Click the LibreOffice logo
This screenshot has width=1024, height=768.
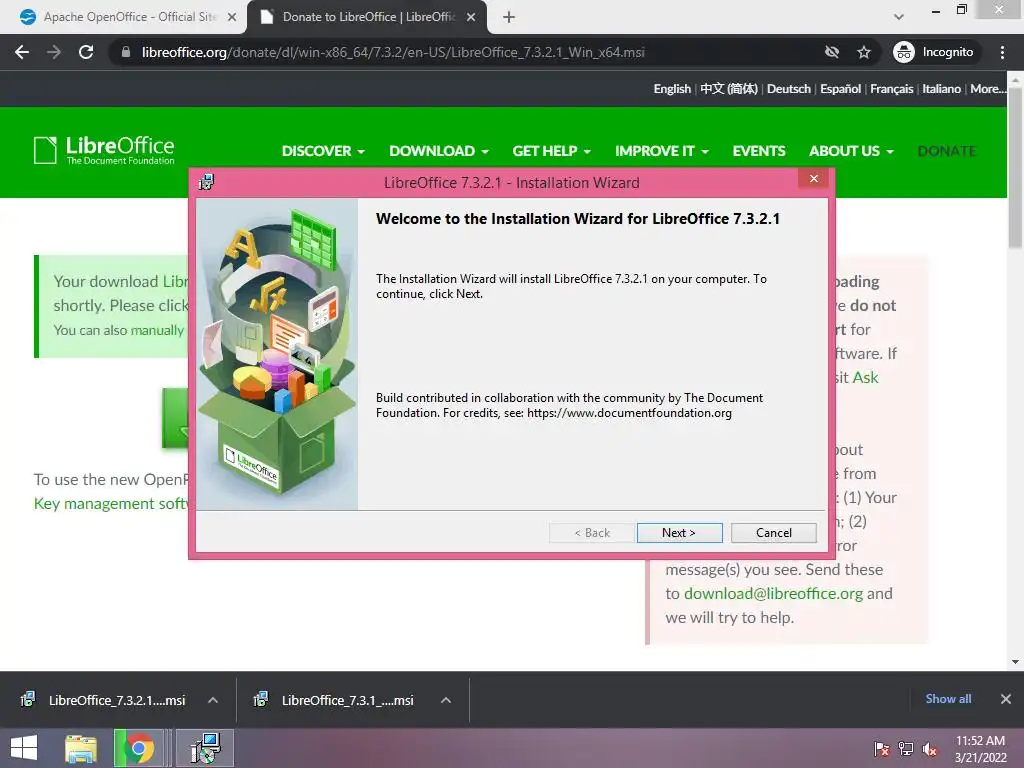point(104,150)
